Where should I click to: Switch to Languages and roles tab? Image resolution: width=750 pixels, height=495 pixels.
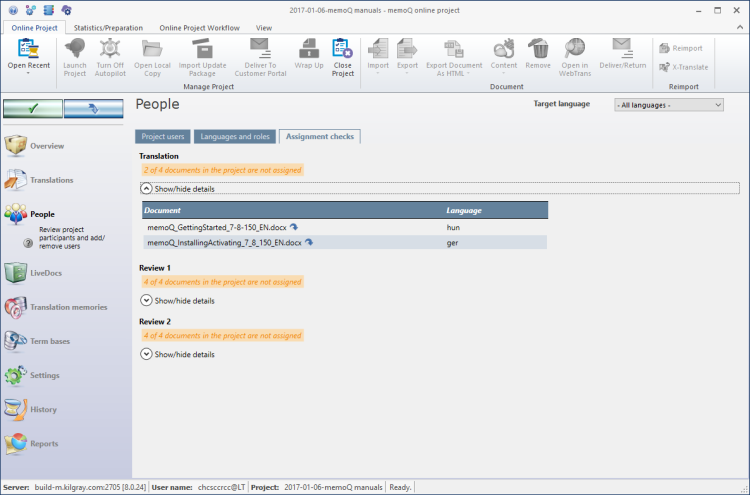(235, 136)
